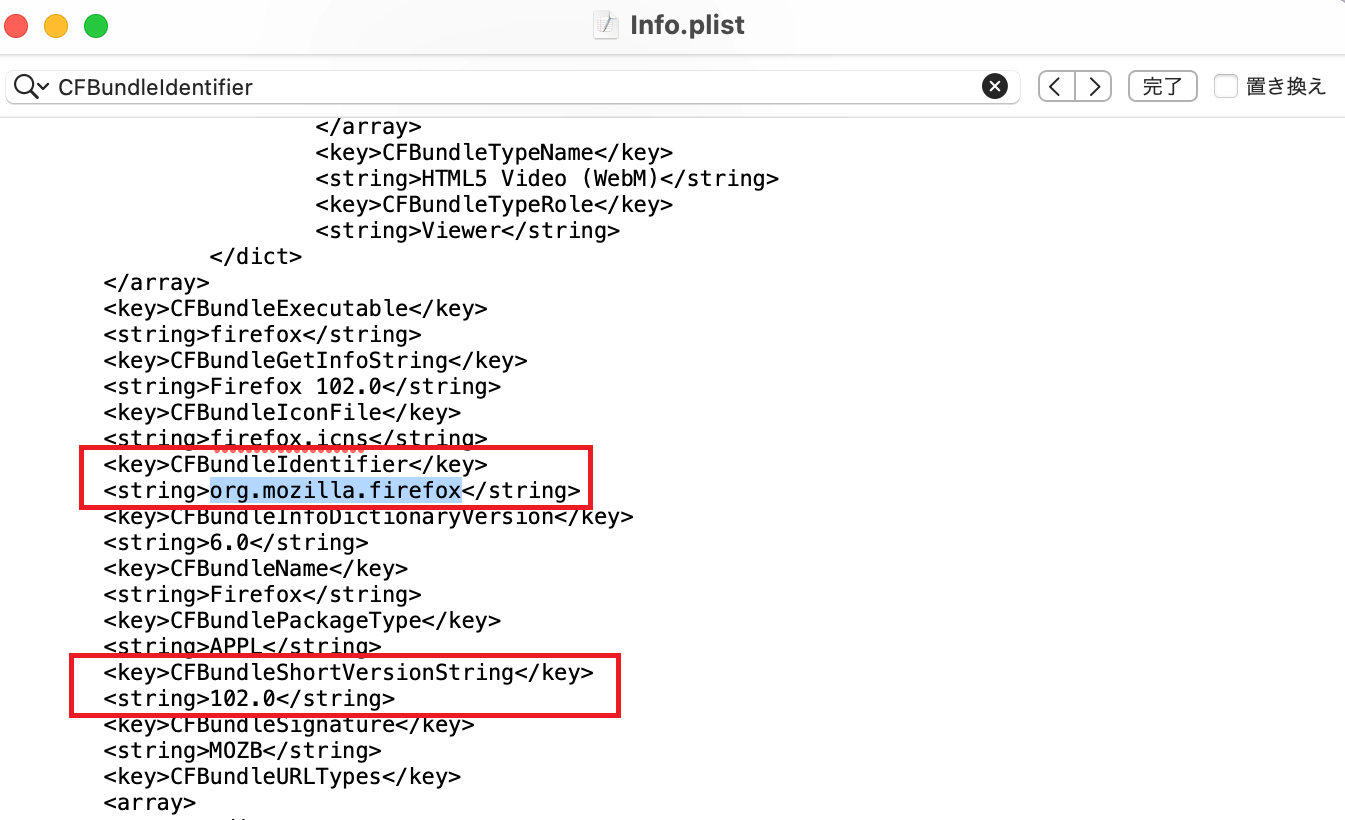Click the Viewer string line
This screenshot has width=1345, height=820.
click(468, 231)
